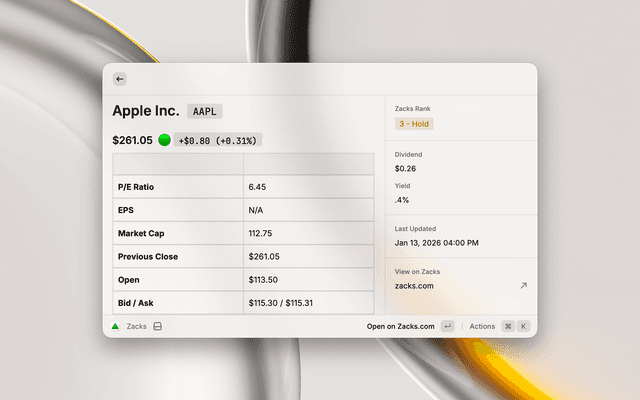Click the Apple Inc. heading

[x=146, y=111]
